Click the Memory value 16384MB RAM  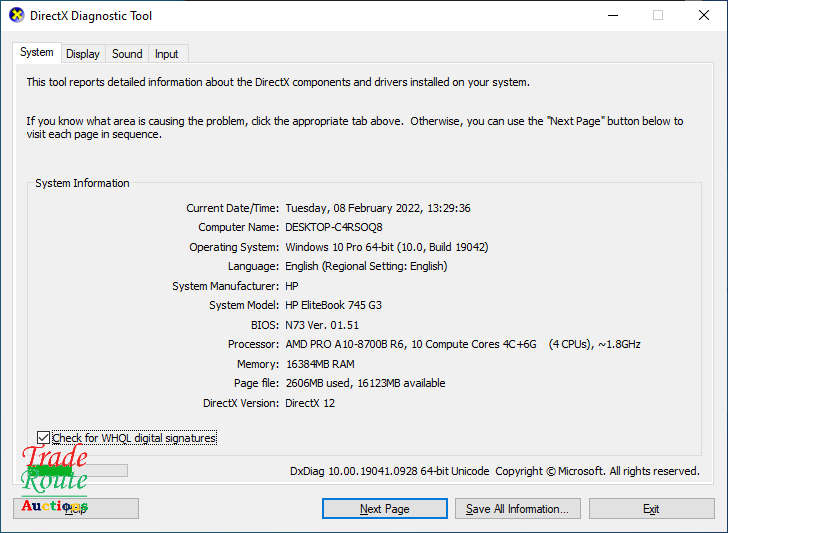(320, 364)
